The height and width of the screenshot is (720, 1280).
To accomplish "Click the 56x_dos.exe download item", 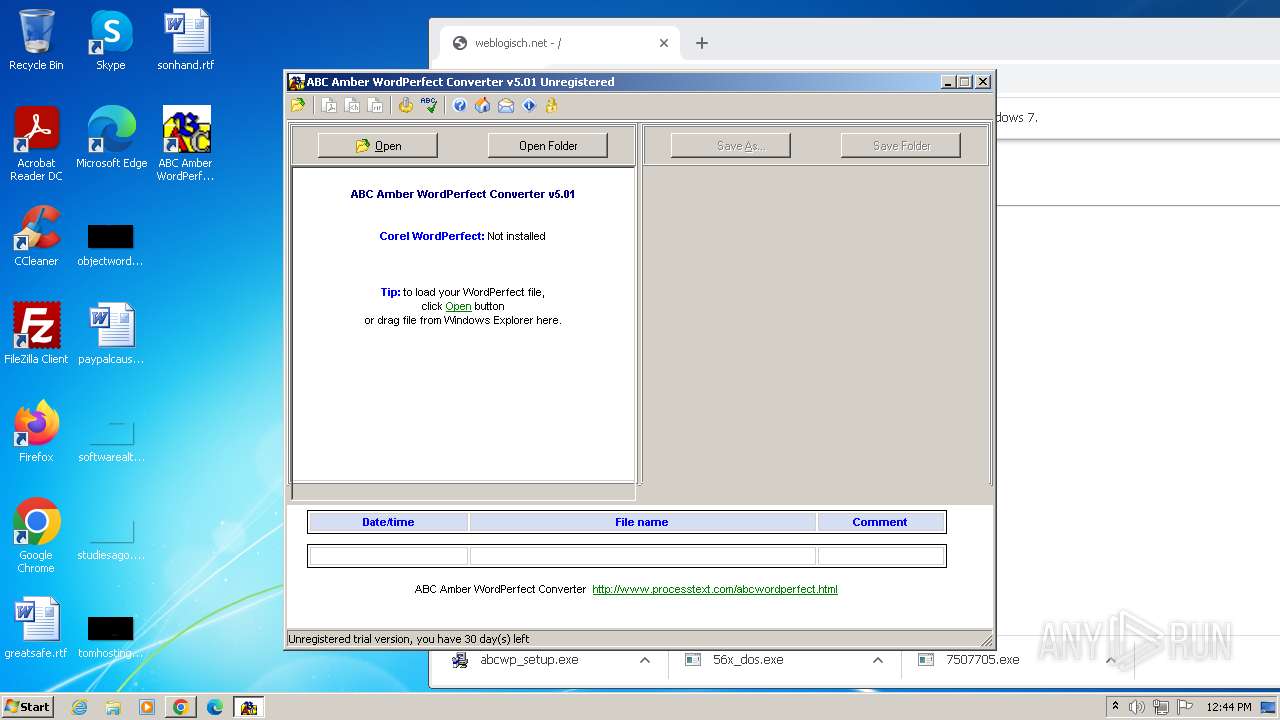I will pos(748,660).
